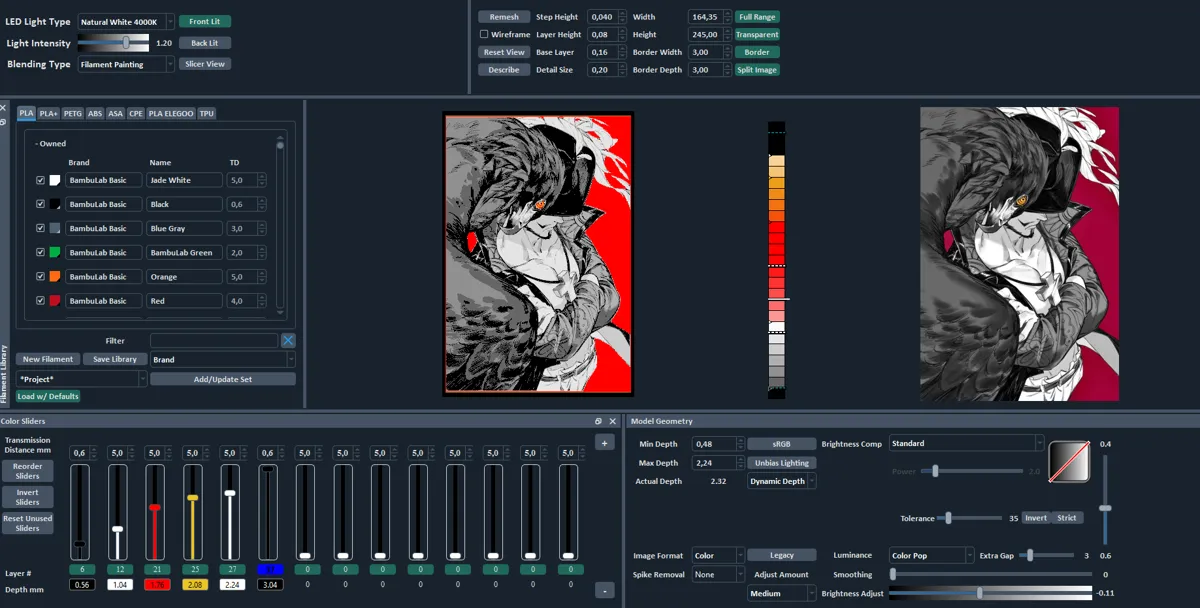Click the rendered preview image on right
This screenshot has height=608, width=1200.
point(1019,254)
